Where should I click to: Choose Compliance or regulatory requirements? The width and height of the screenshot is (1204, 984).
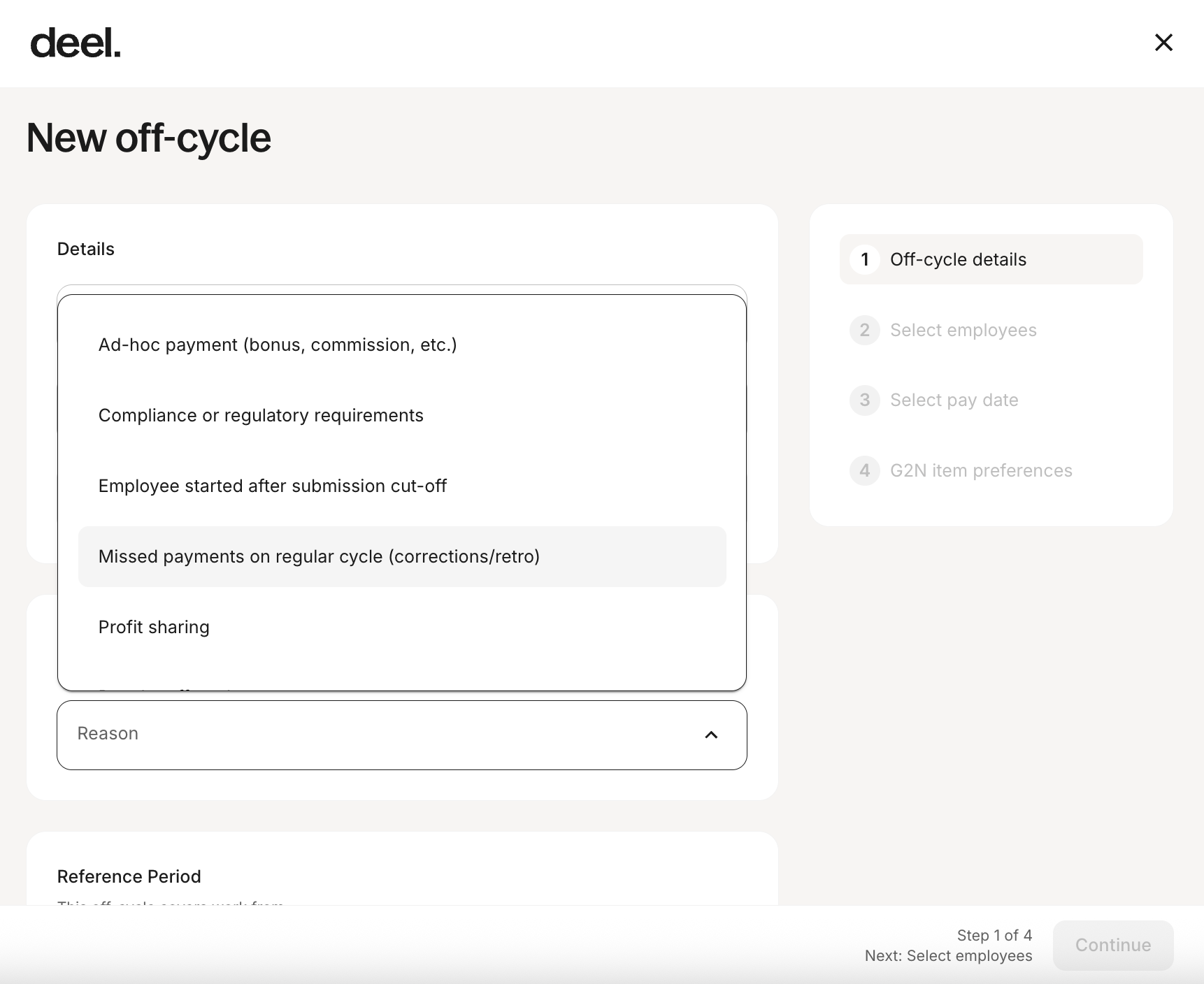(261, 416)
